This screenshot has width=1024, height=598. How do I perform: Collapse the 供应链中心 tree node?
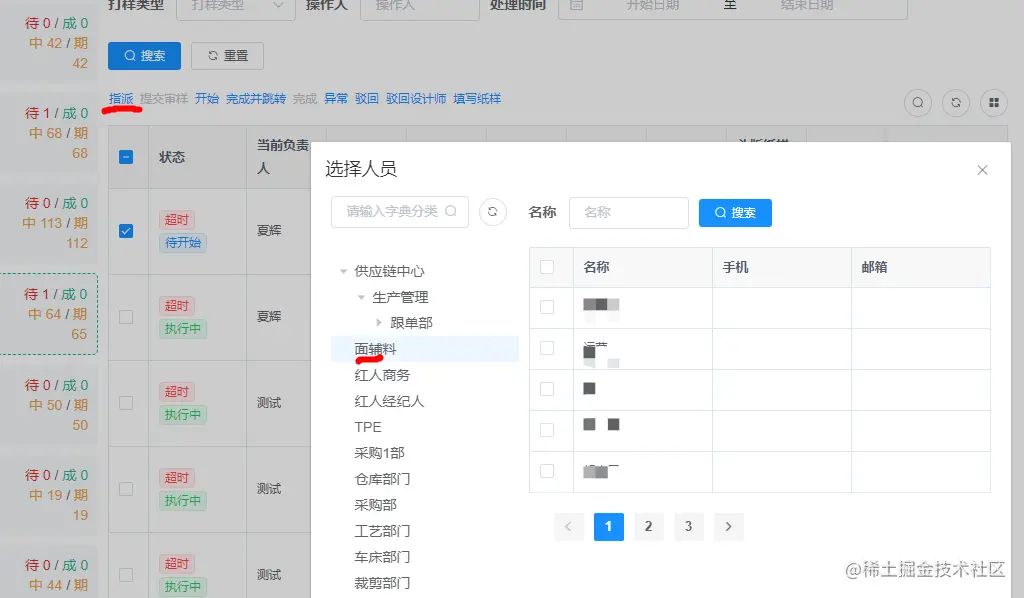tap(343, 271)
